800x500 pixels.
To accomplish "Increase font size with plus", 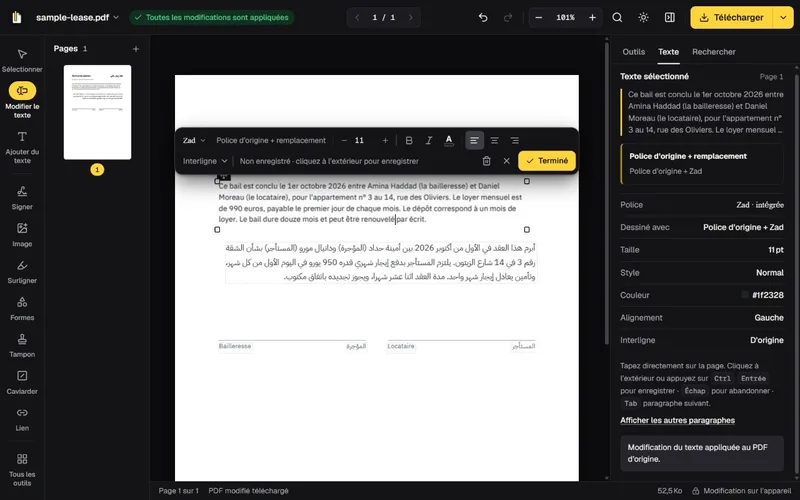I will [385, 140].
